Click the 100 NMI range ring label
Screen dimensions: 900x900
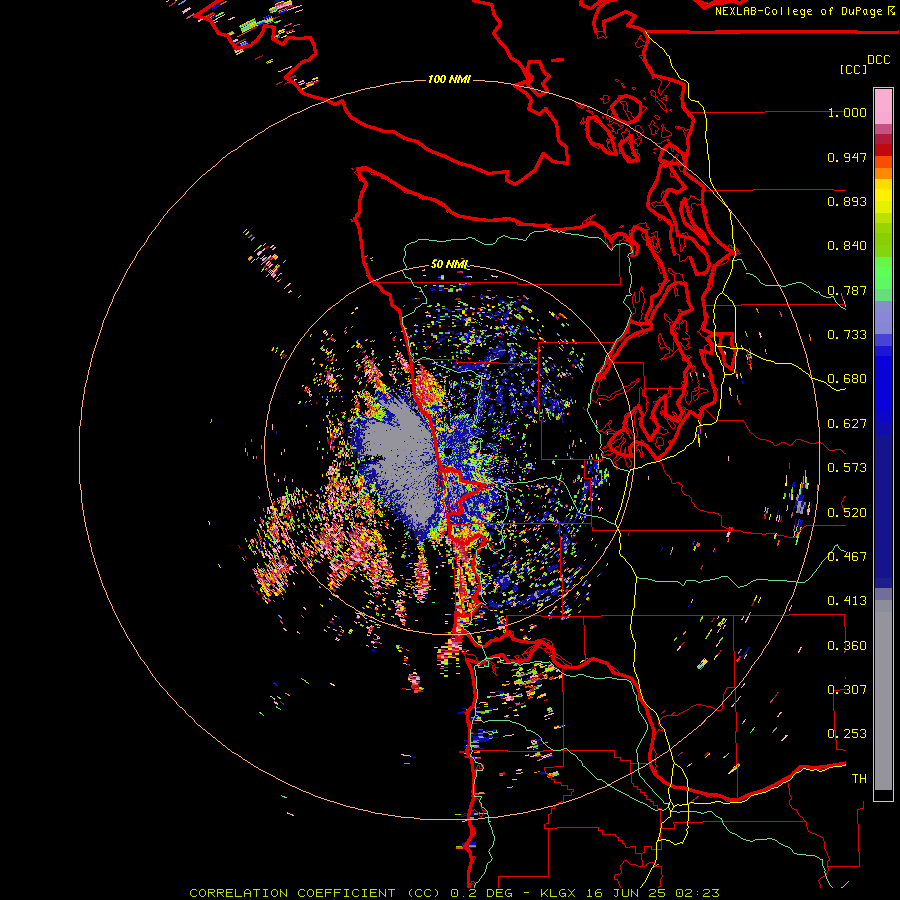[449, 79]
